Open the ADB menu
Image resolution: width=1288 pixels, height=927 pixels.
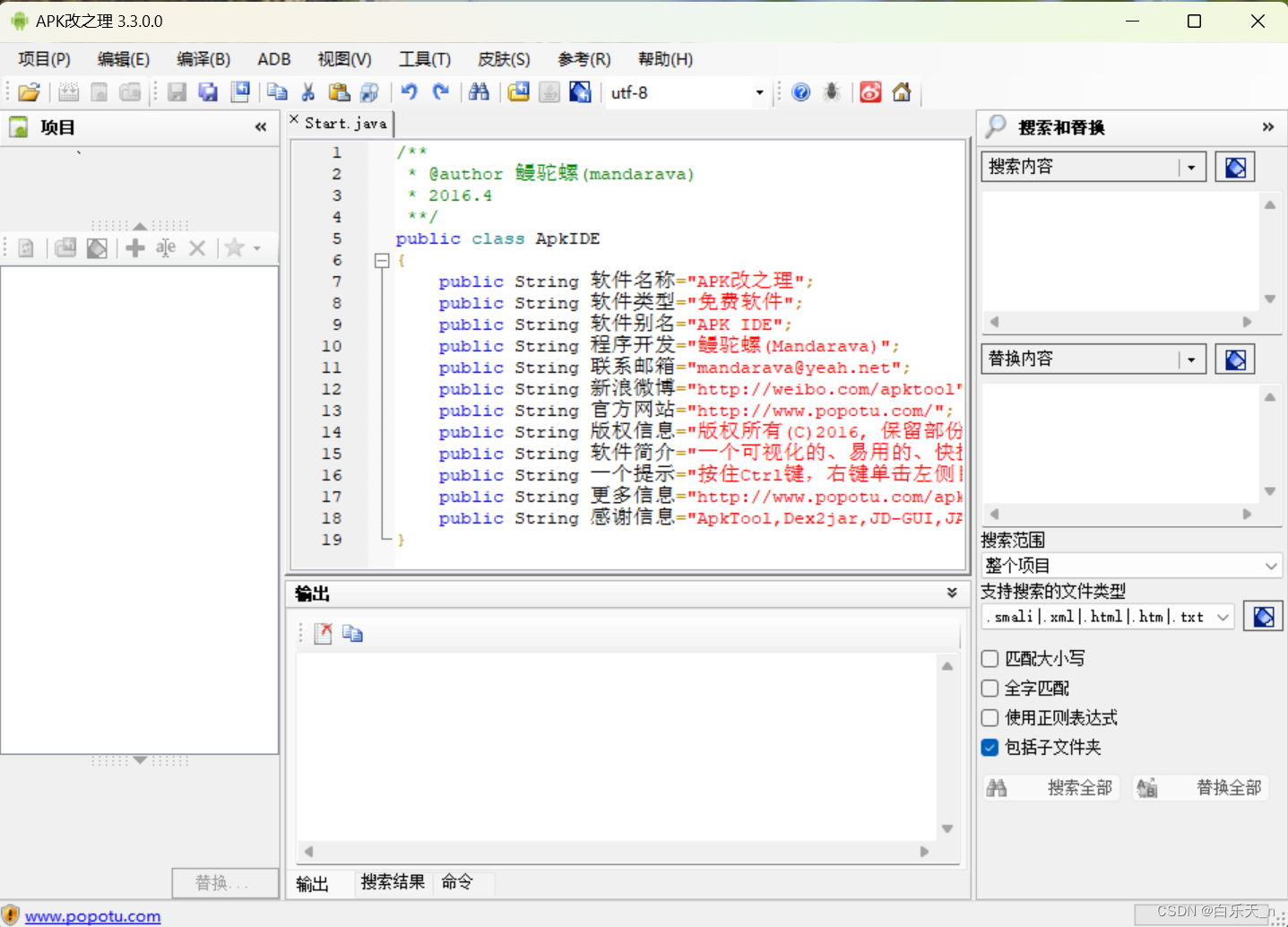click(x=274, y=59)
